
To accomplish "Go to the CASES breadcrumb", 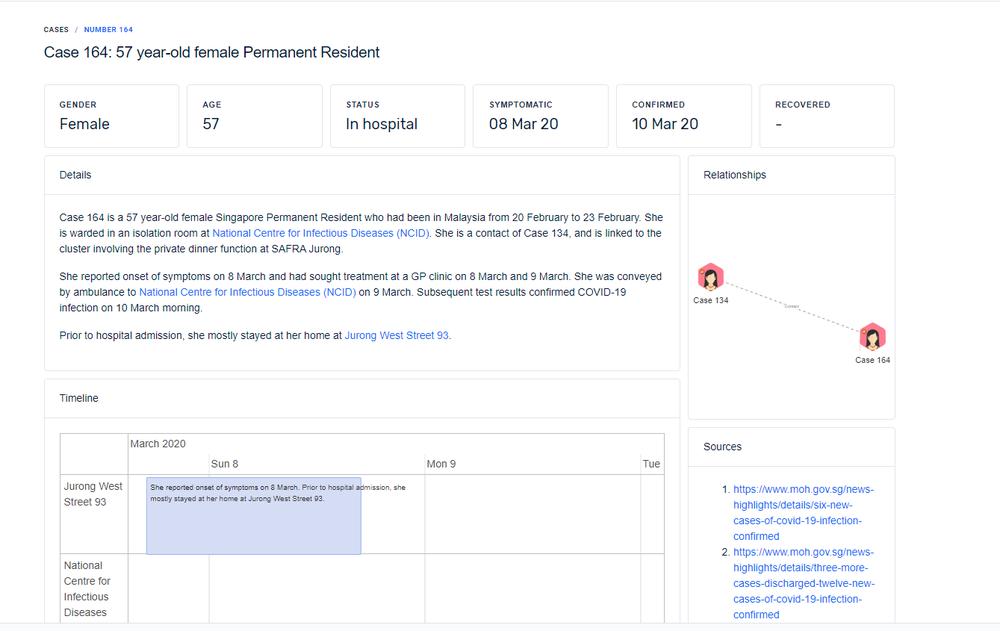I will (x=56, y=30).
